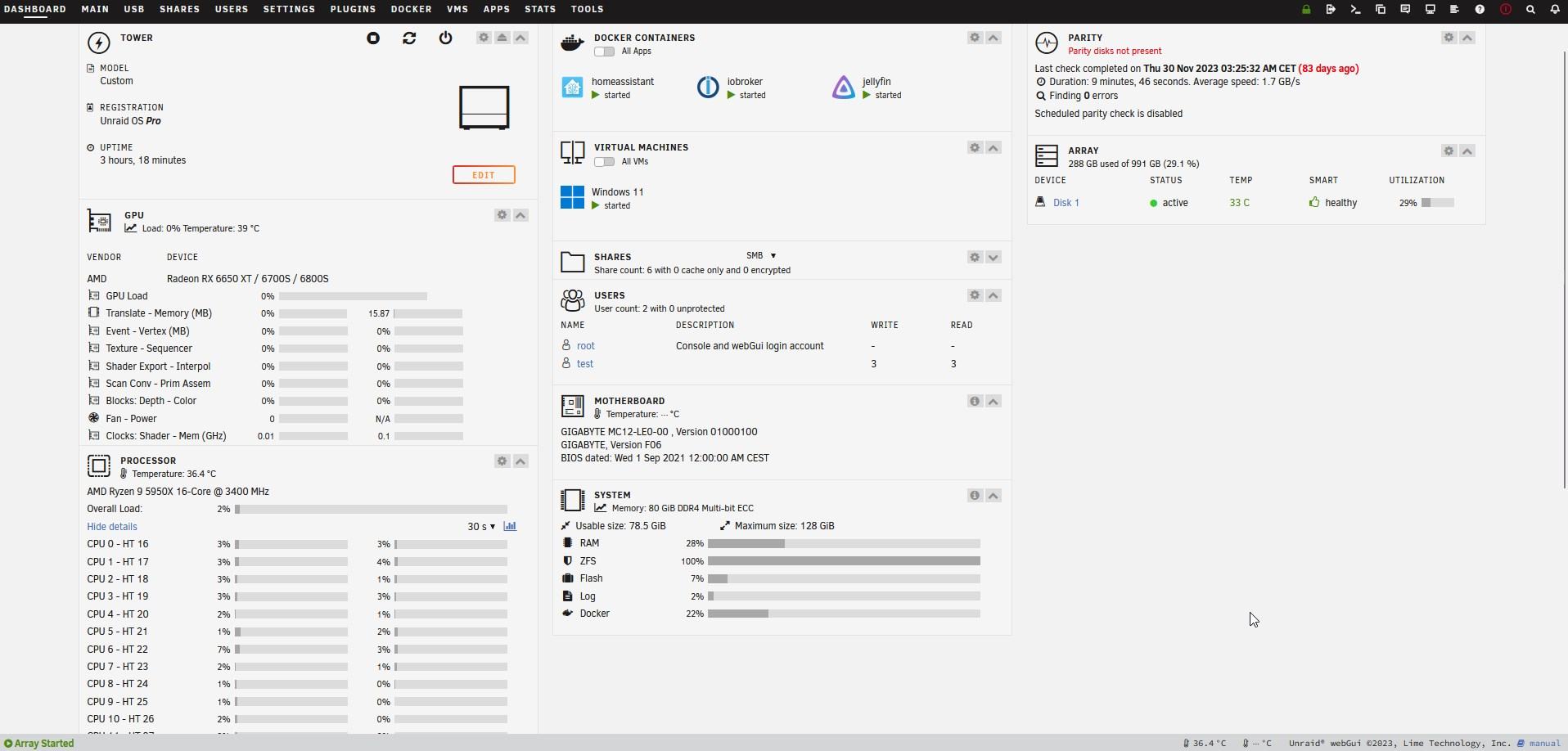
Task: Click the iobroker container icon
Action: pyautogui.click(x=708, y=87)
